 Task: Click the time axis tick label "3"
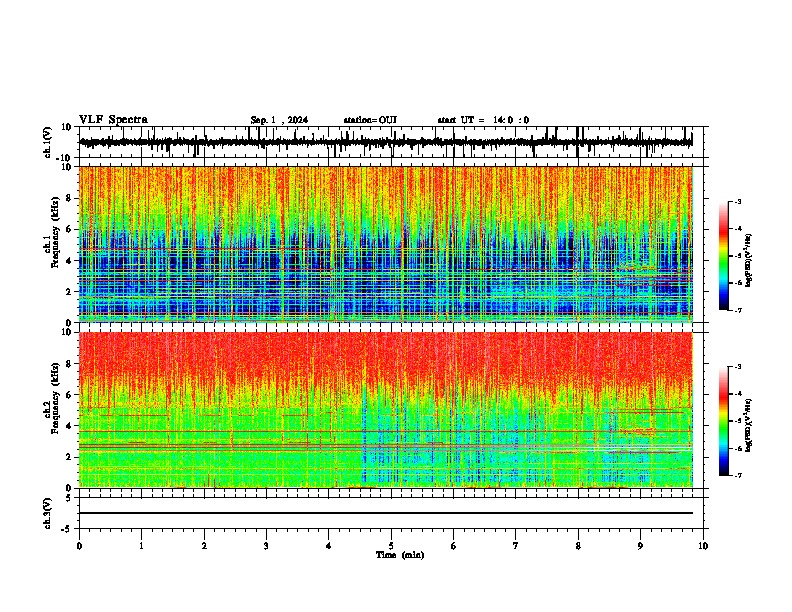click(x=266, y=546)
